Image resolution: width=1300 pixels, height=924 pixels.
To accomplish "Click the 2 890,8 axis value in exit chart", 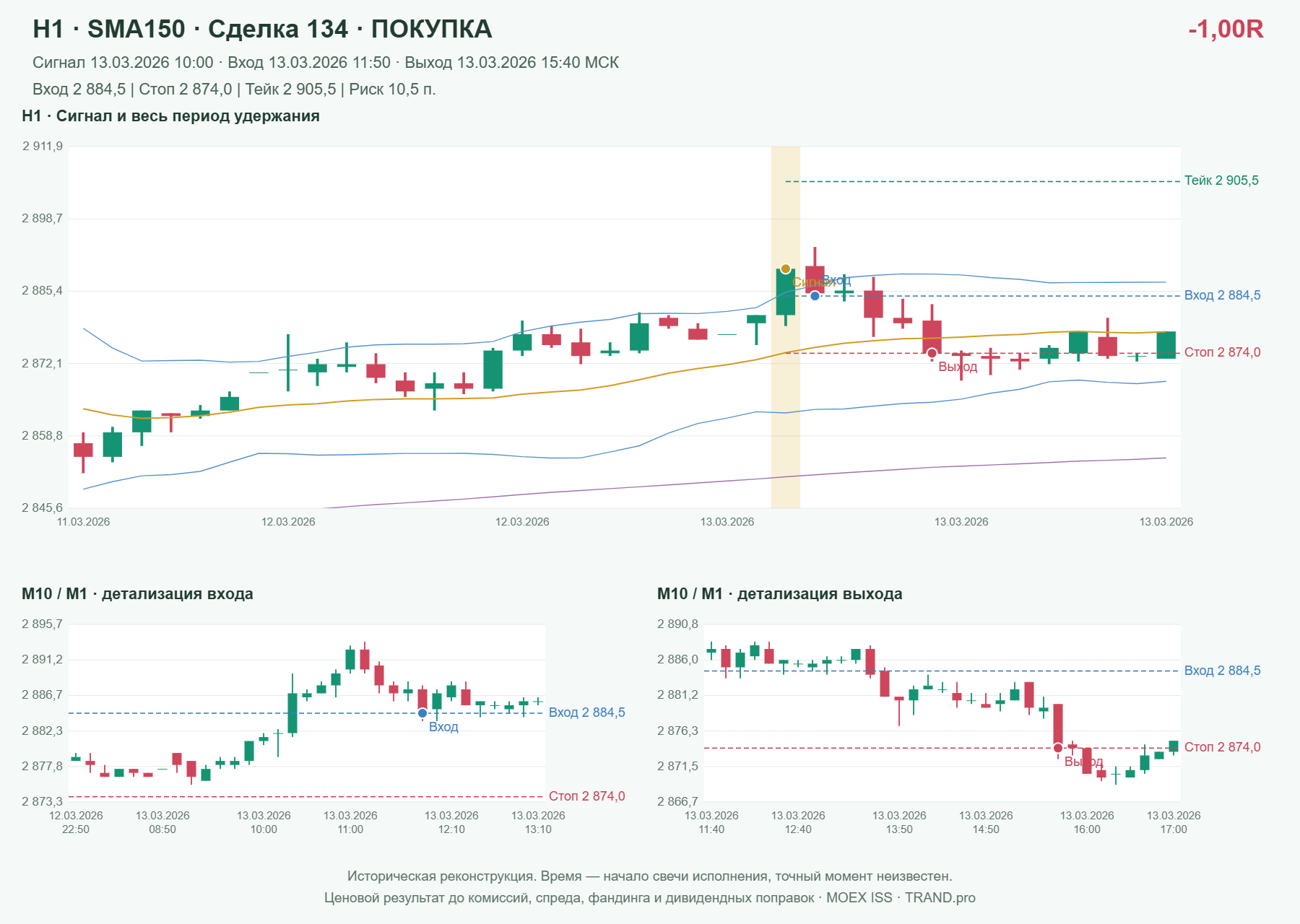I will [x=678, y=624].
